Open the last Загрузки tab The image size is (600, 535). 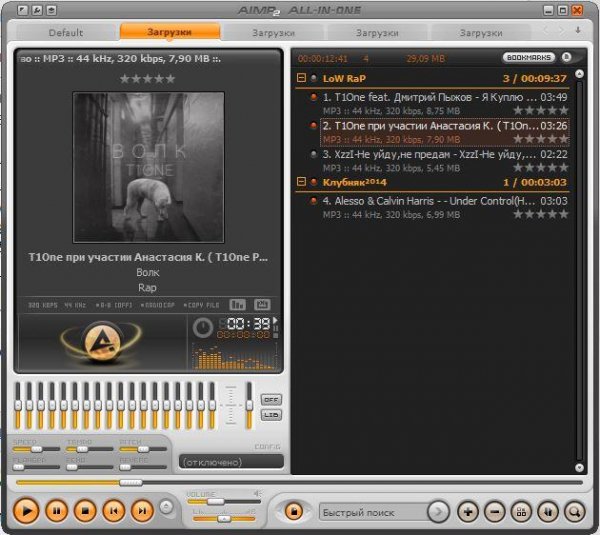481,33
